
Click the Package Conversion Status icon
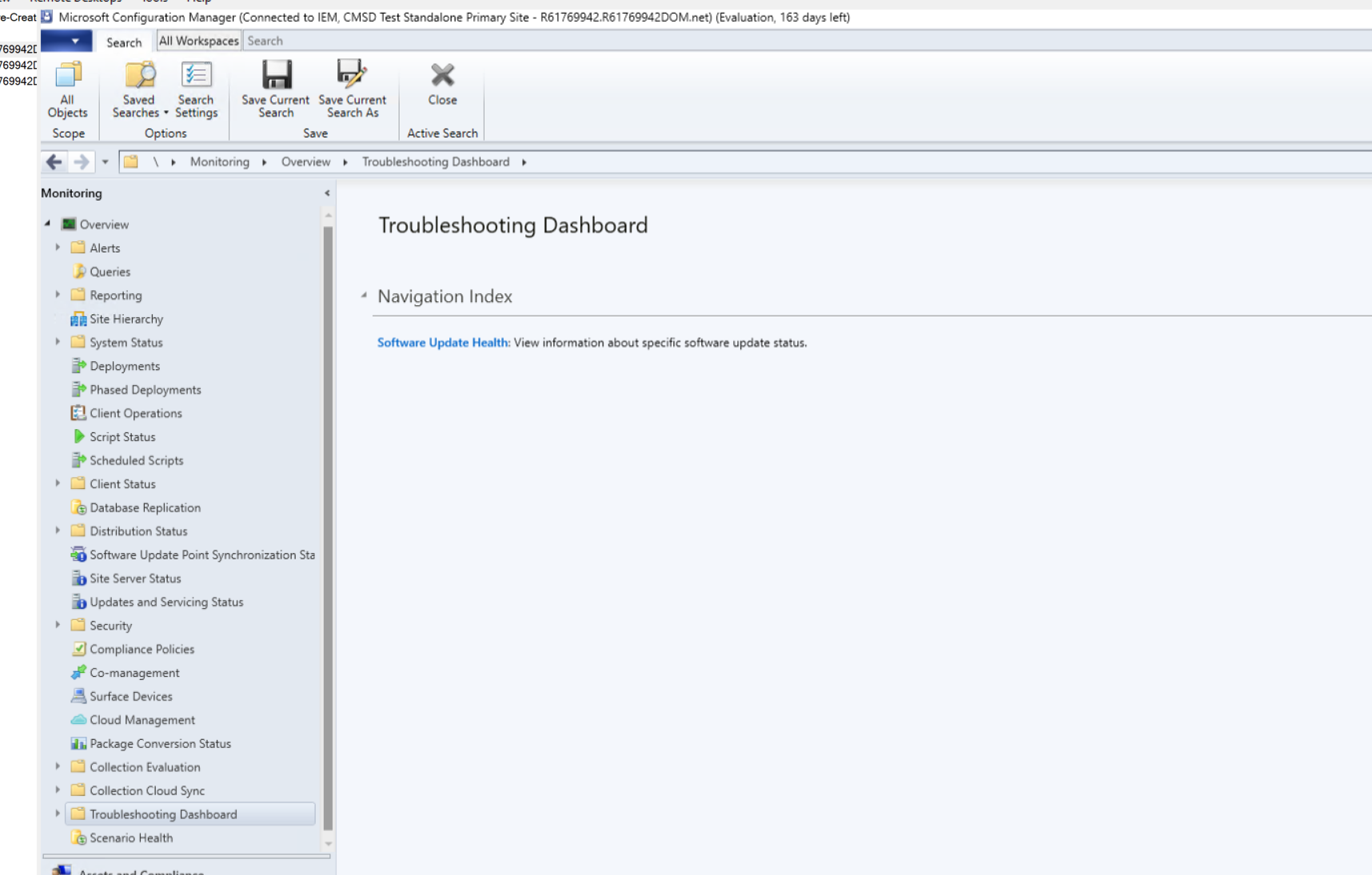(x=78, y=743)
